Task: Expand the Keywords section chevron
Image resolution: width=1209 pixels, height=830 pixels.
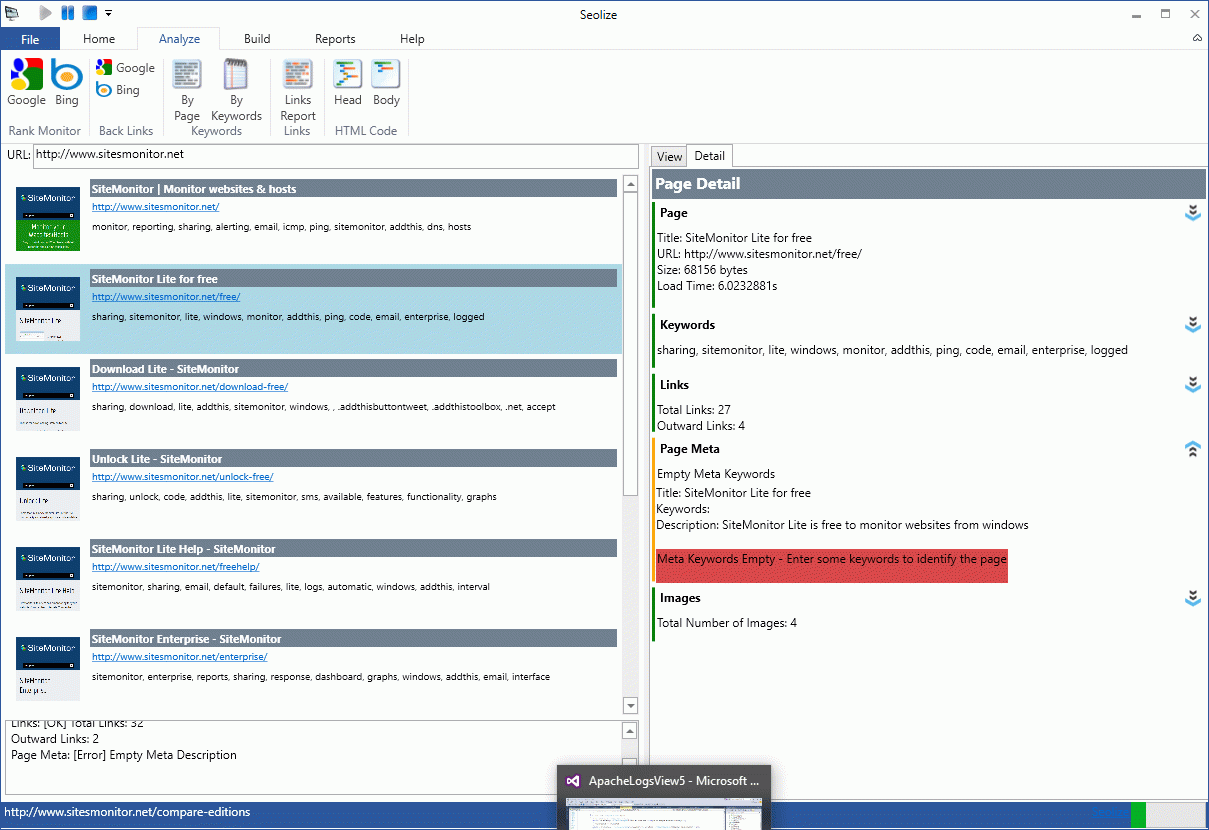Action: [1192, 325]
